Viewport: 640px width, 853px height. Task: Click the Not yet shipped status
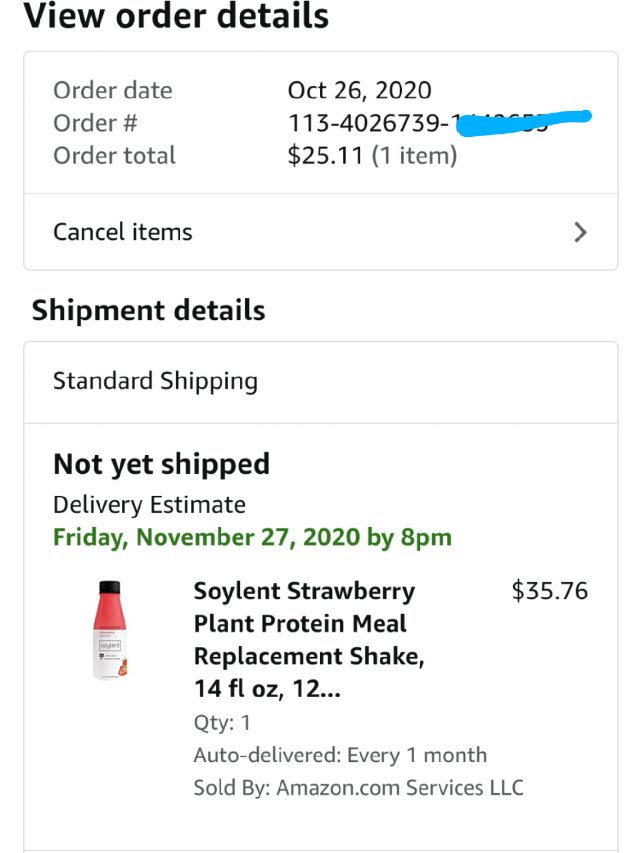tap(161, 463)
